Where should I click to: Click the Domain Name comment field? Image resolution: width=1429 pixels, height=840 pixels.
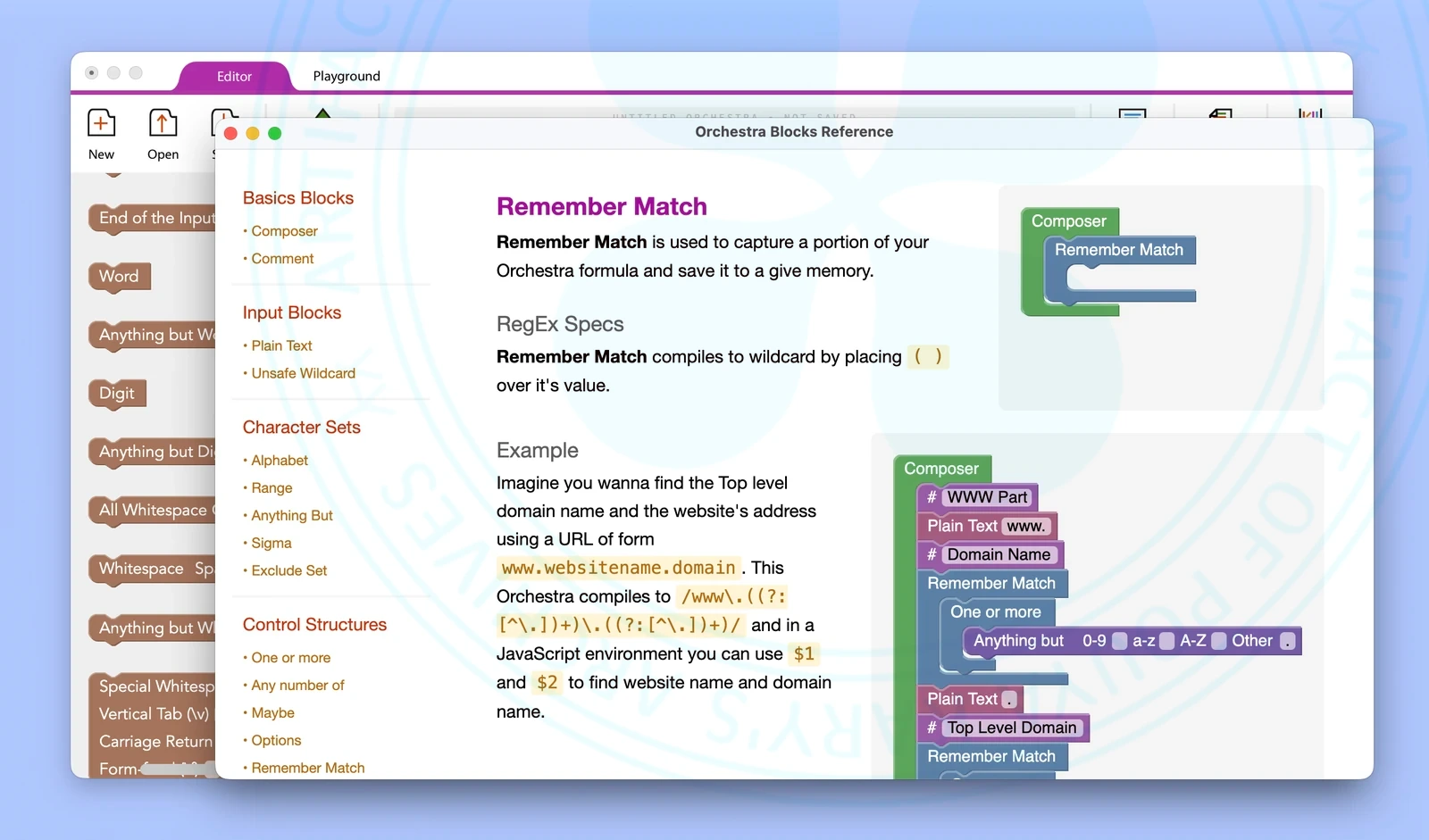[x=999, y=554]
